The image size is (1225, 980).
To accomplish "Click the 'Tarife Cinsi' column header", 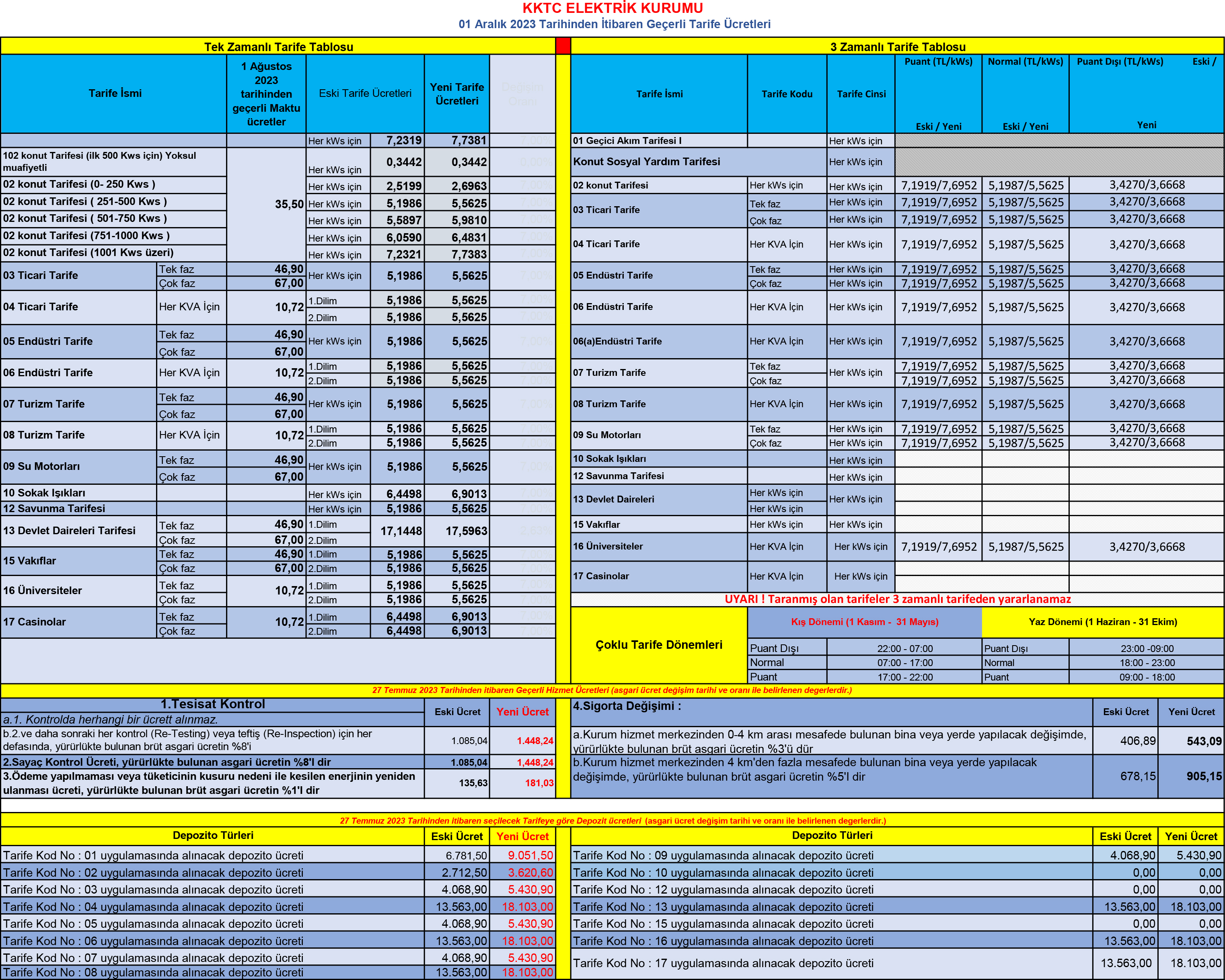I will [861, 94].
